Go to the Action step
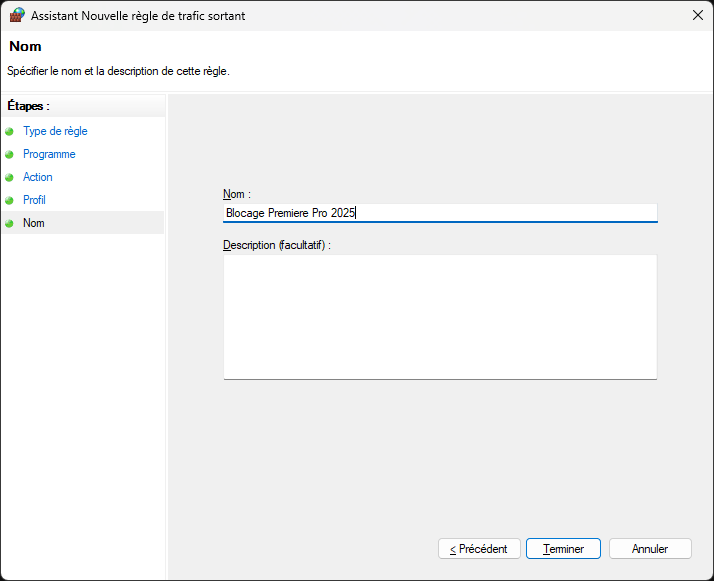This screenshot has width=714, height=581. 38,177
